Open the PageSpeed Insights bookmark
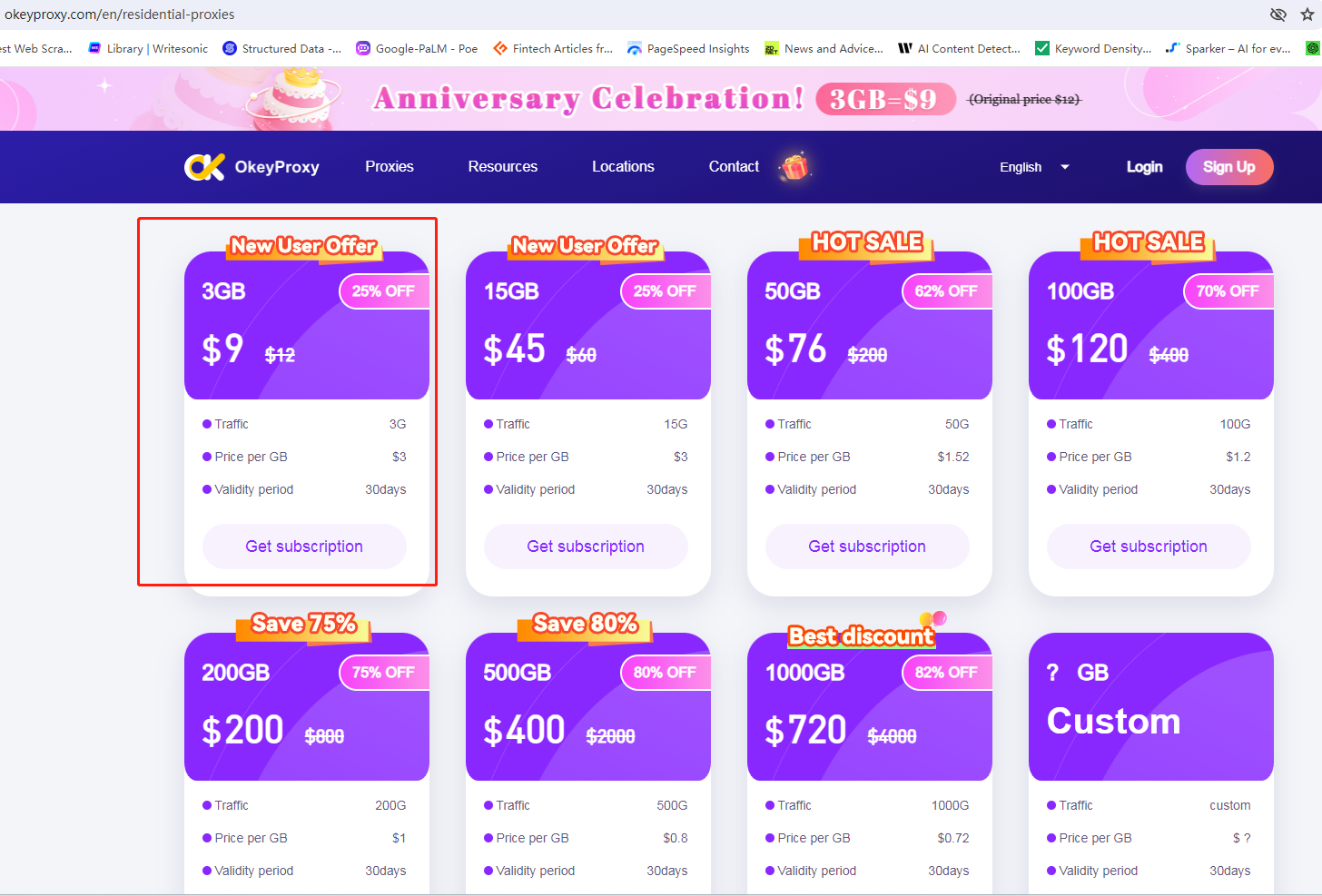 click(x=688, y=49)
